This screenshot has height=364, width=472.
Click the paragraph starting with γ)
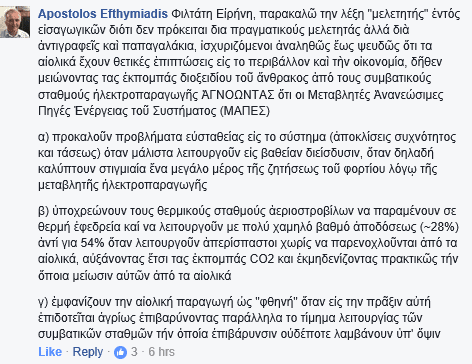(239, 318)
